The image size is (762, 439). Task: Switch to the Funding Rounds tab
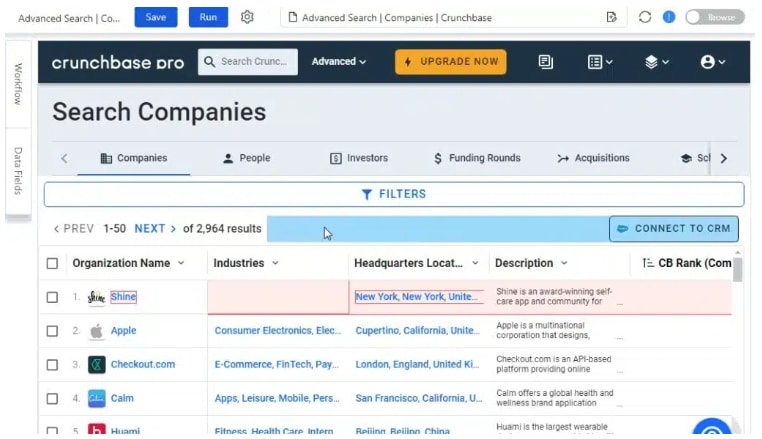[477, 158]
